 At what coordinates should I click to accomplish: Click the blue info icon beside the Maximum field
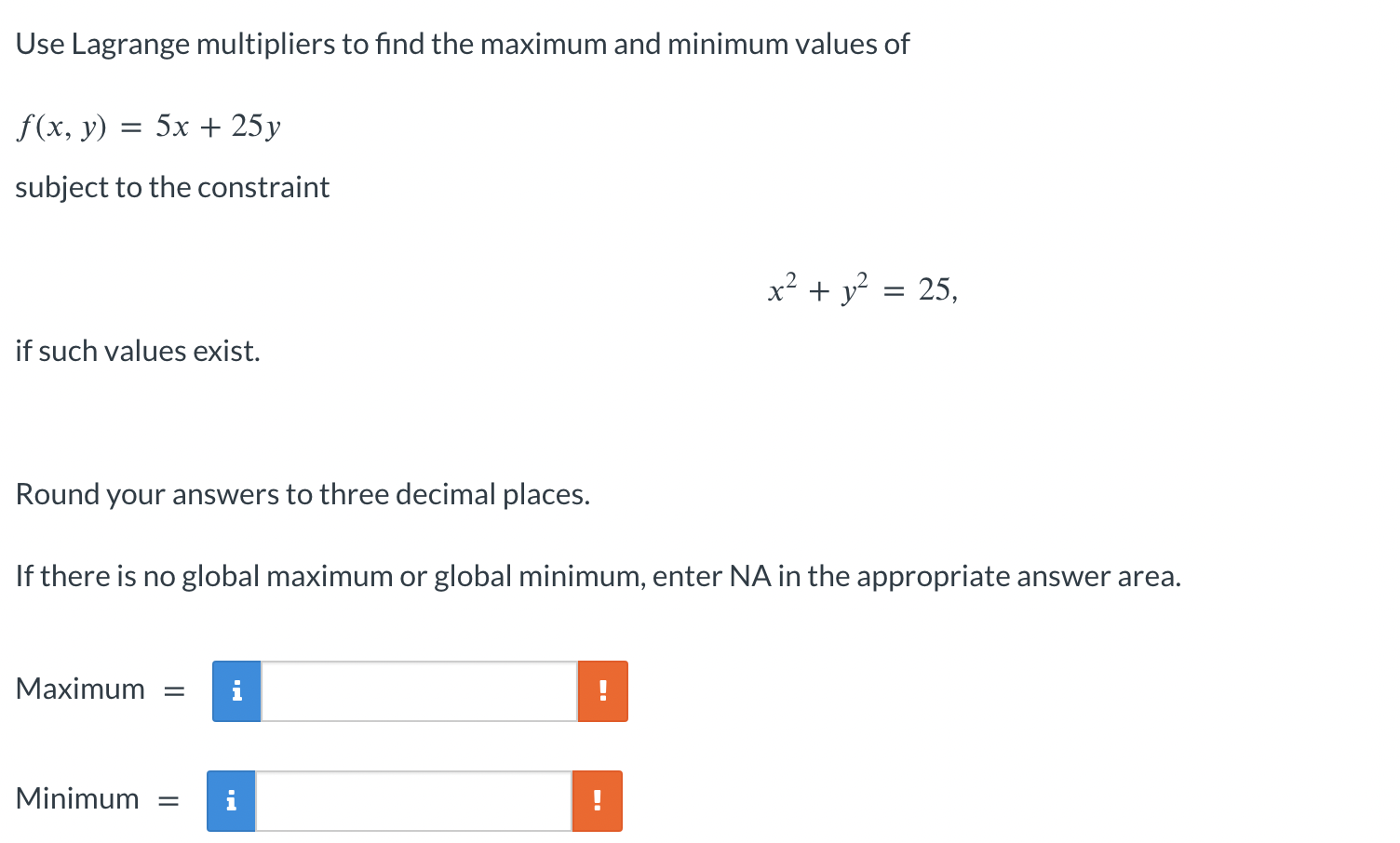pos(236,691)
